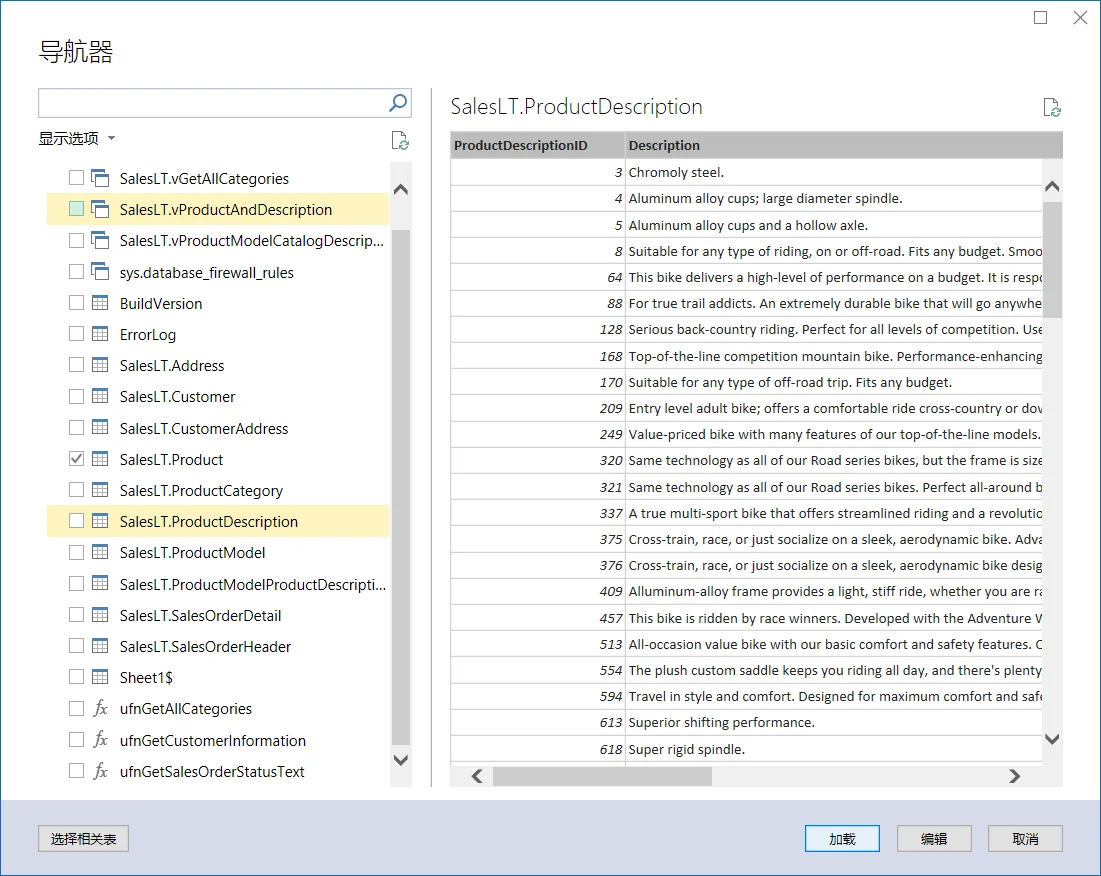Click the table icon beside ErrorLog
The width and height of the screenshot is (1101, 876).
click(x=100, y=334)
